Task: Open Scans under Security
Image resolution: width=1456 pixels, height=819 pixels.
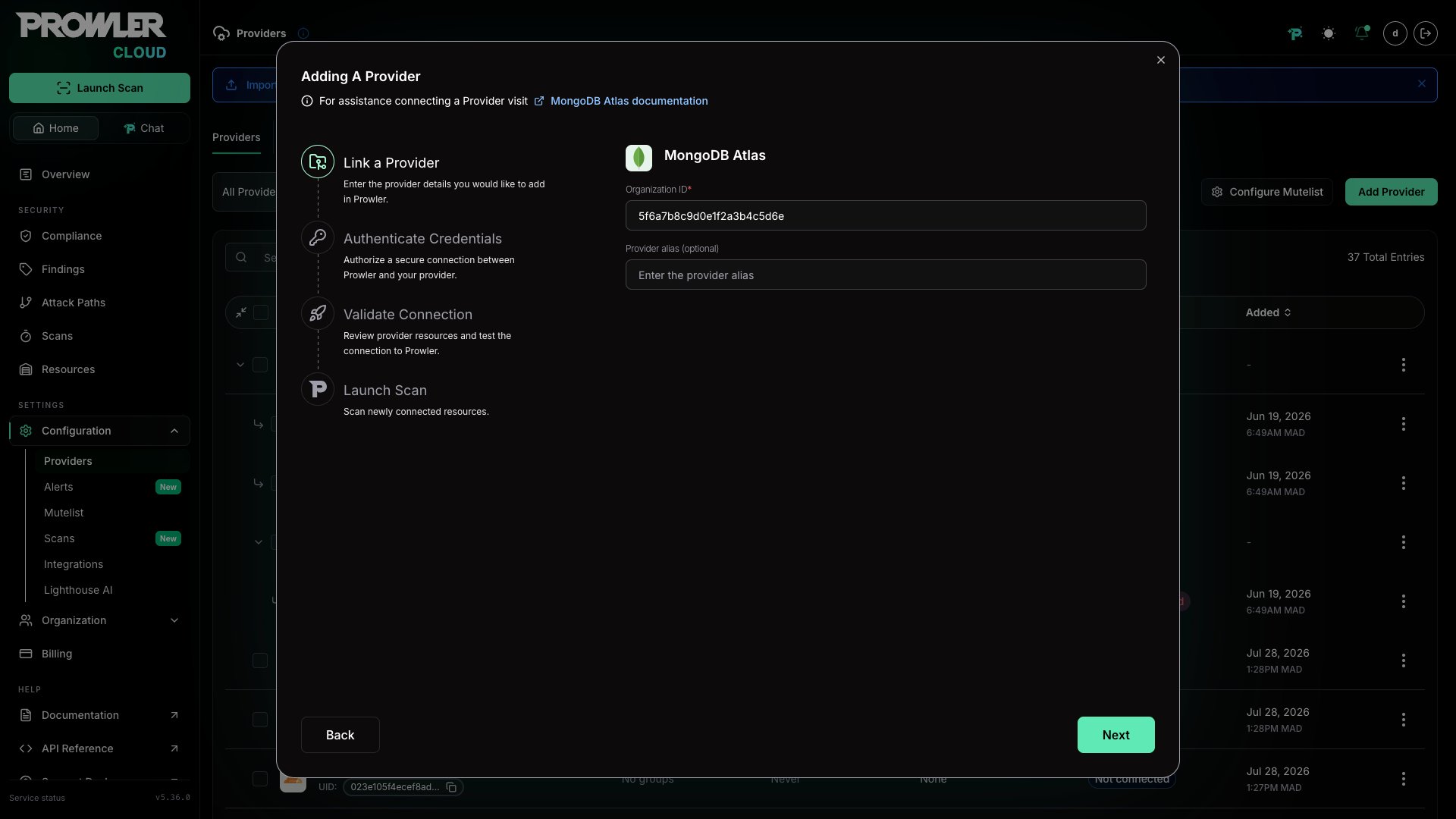Action: (99, 336)
